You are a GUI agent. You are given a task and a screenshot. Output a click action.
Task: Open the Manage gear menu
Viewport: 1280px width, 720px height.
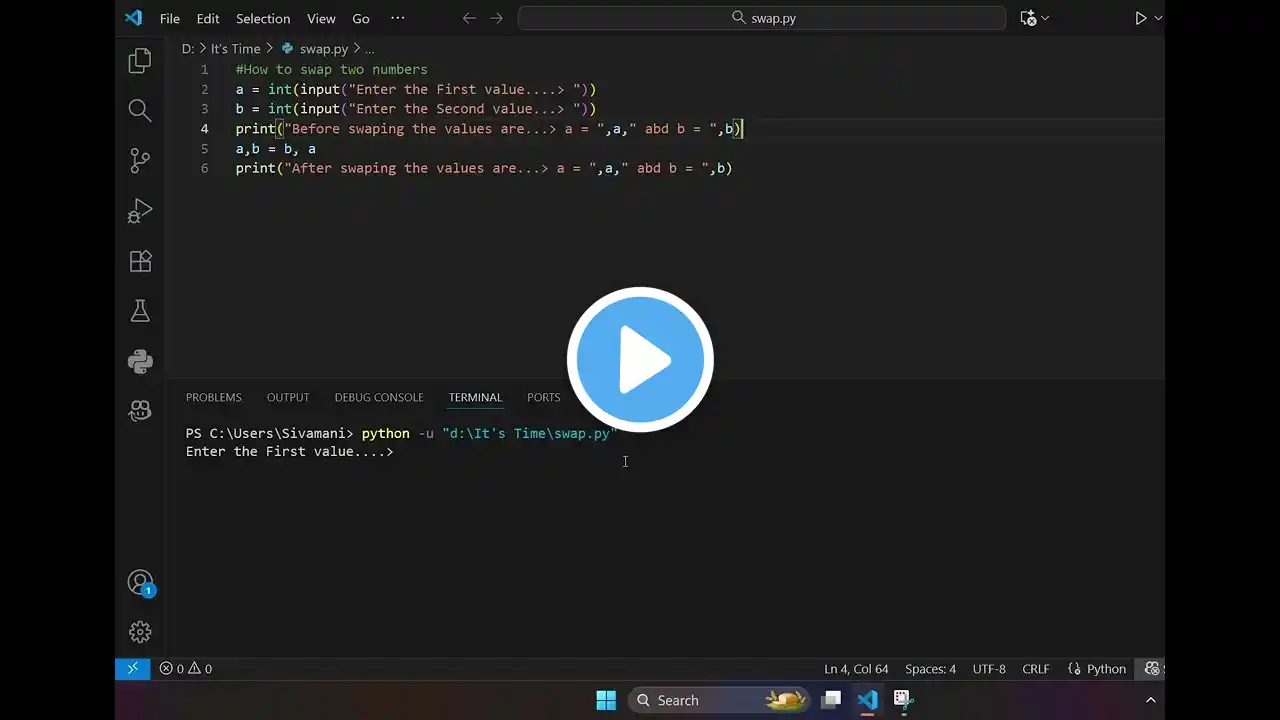[140, 632]
